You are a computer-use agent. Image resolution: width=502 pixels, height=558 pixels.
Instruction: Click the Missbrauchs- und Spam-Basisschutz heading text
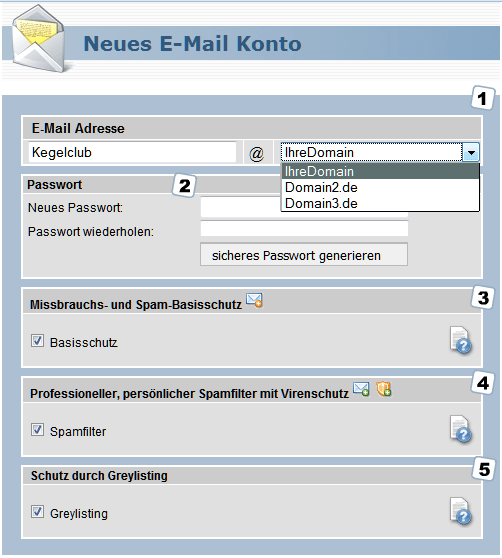136,305
